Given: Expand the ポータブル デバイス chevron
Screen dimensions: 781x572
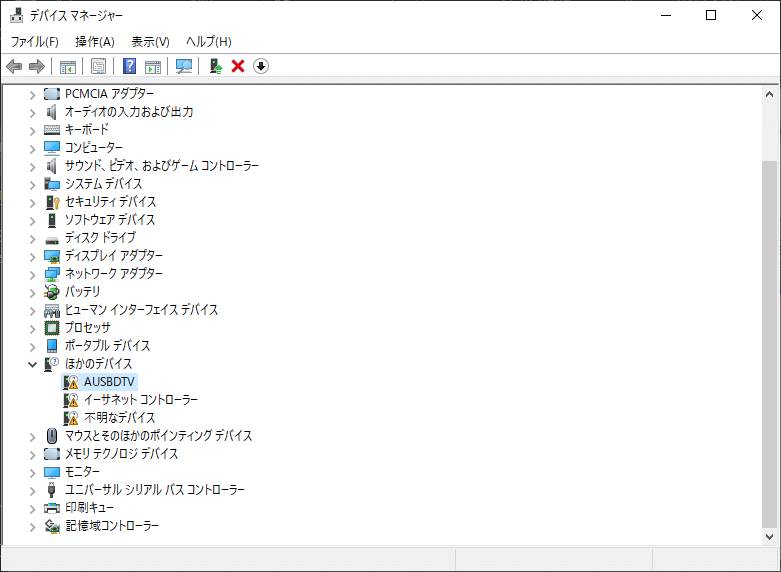Looking at the screenshot, I should coord(32,346).
